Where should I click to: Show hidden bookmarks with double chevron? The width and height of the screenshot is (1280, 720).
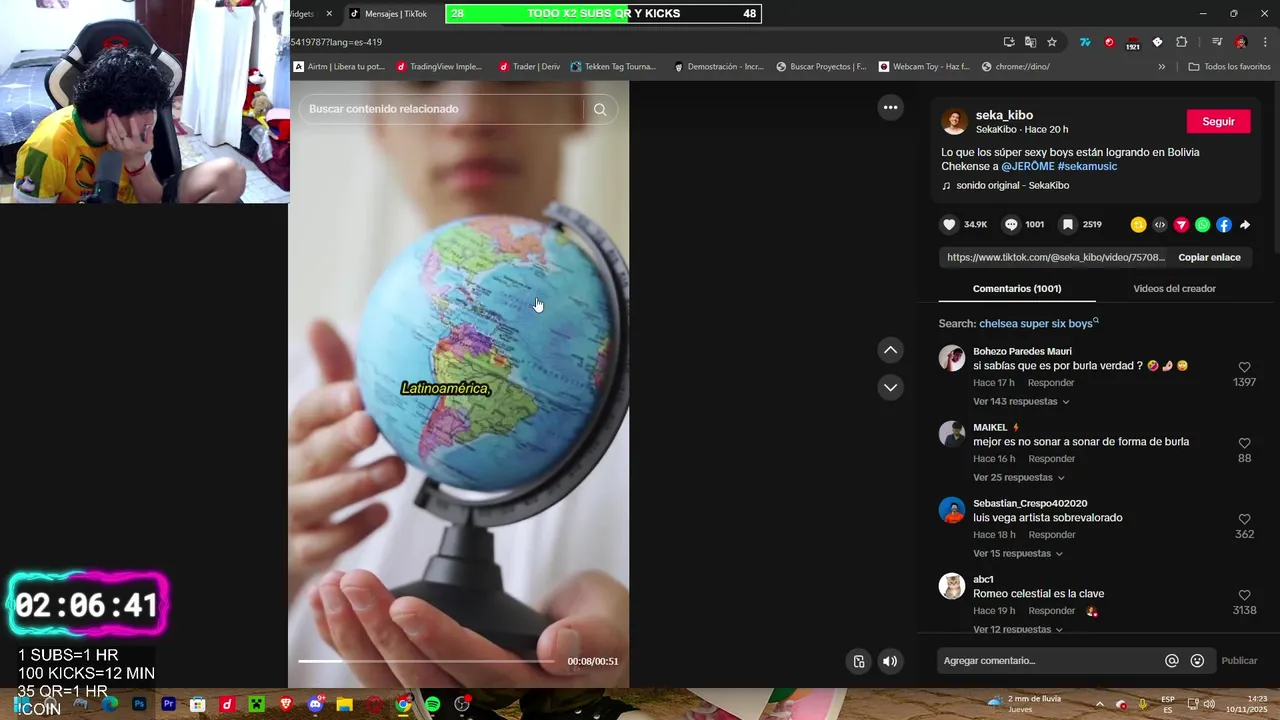click(1161, 67)
